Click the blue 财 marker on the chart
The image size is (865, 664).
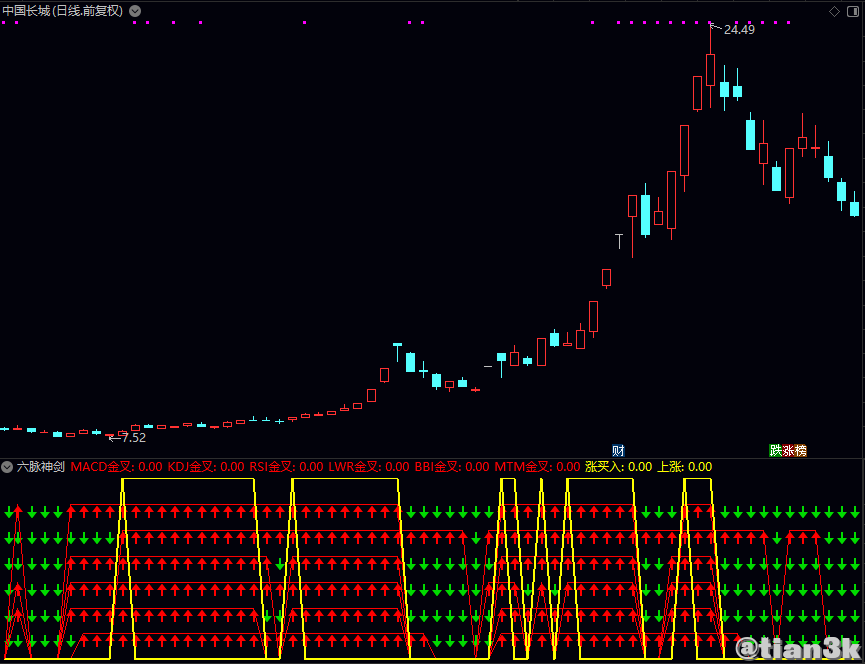618,451
